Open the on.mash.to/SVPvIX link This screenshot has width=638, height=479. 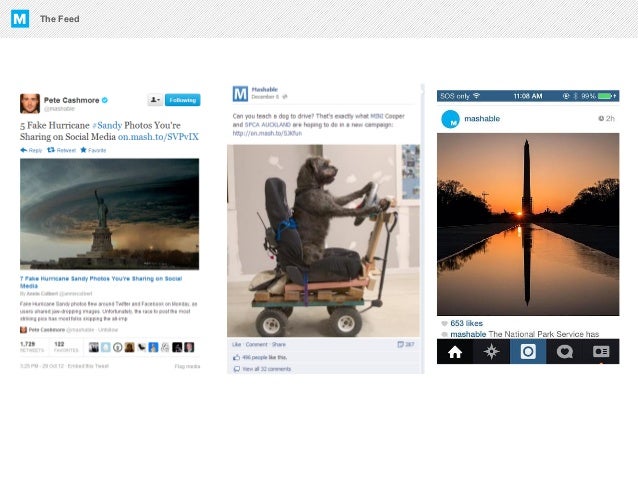tap(158, 137)
